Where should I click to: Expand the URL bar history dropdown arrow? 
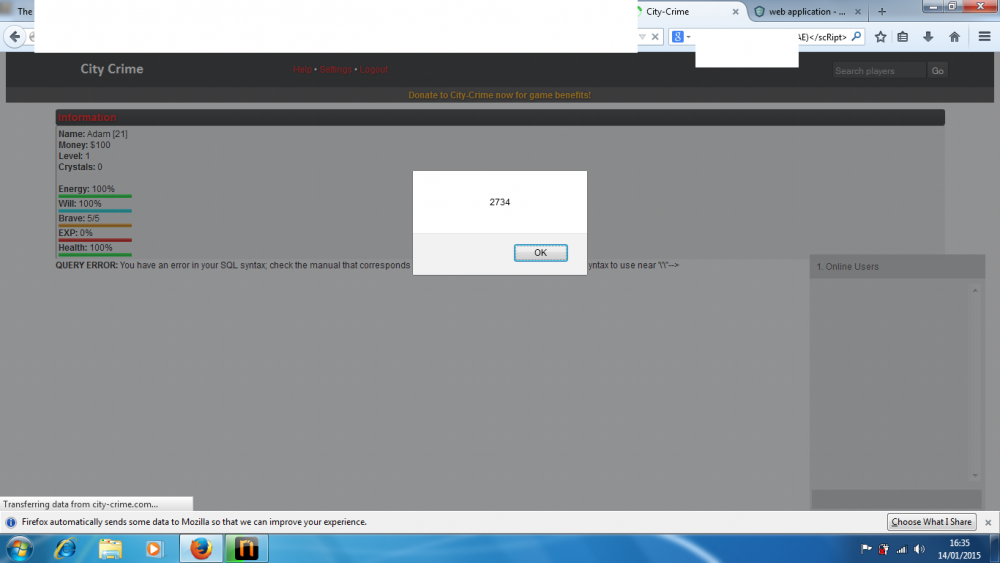tap(643, 37)
